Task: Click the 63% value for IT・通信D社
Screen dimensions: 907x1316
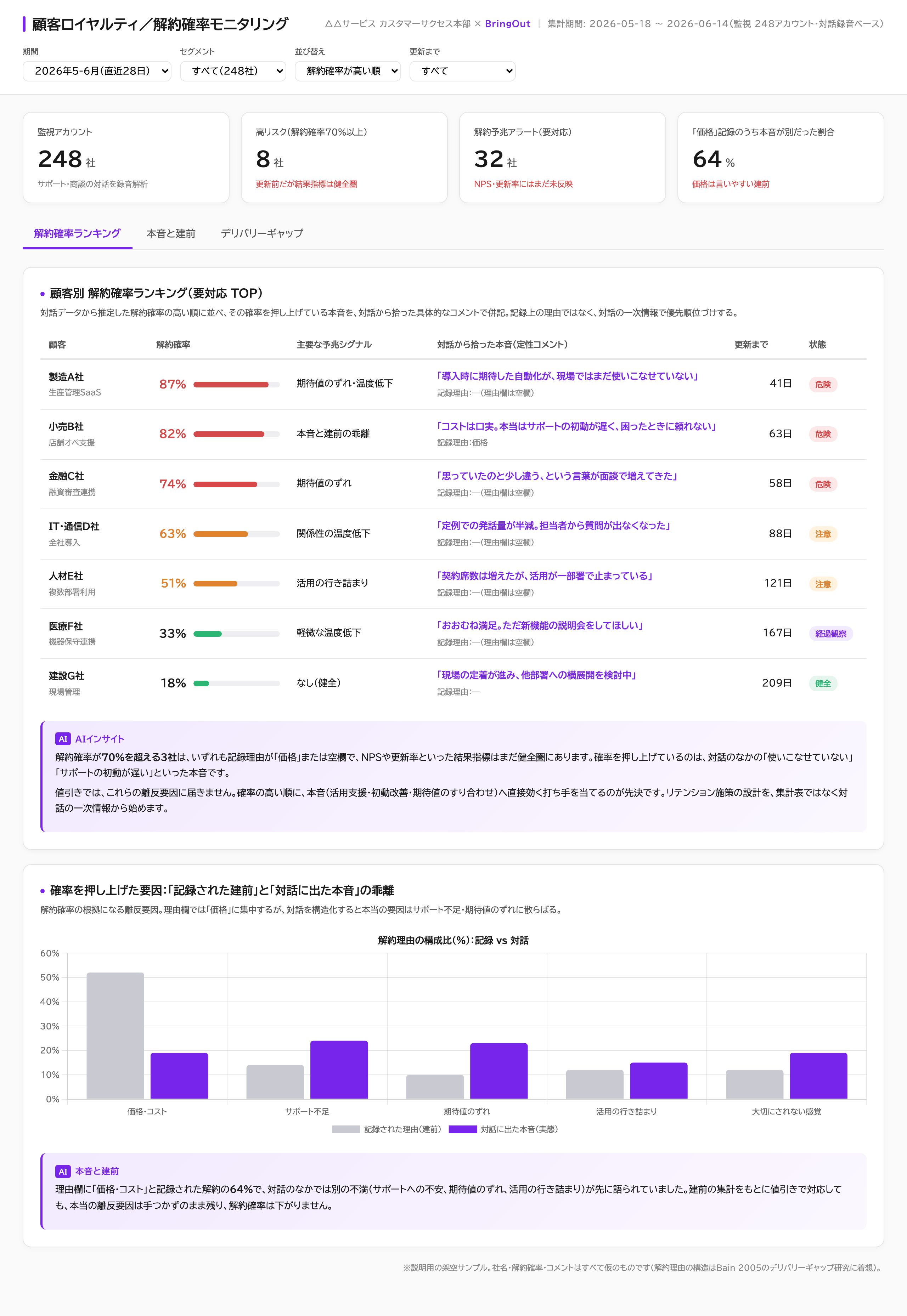Action: (x=172, y=534)
